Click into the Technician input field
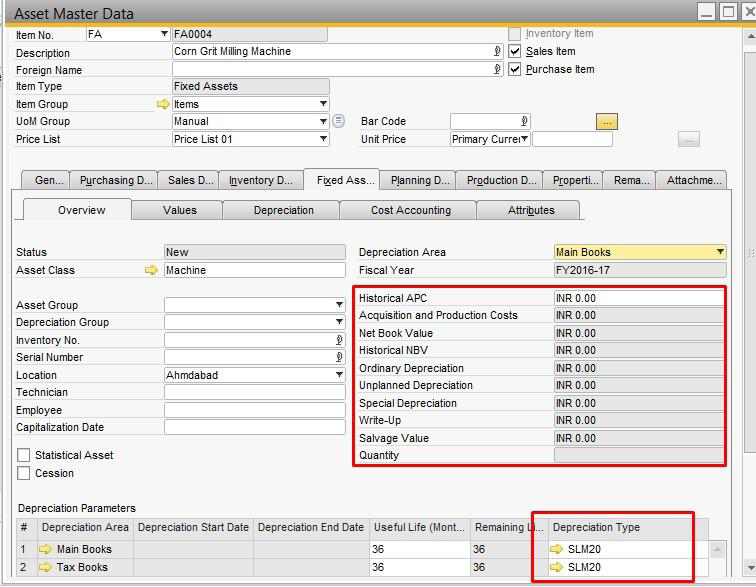Viewport: 756px width, 587px height. coord(254,392)
